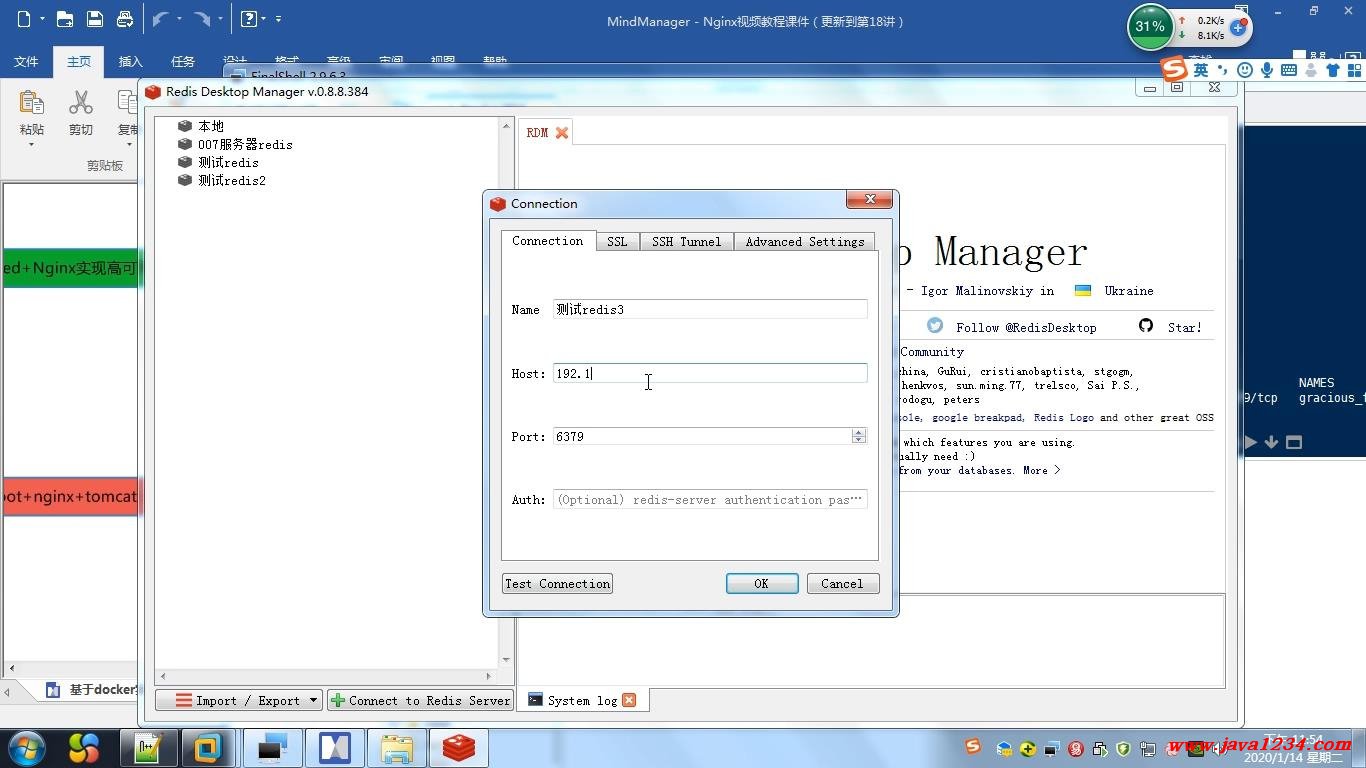Click the GitHub octocat icon

[x=1146, y=326]
